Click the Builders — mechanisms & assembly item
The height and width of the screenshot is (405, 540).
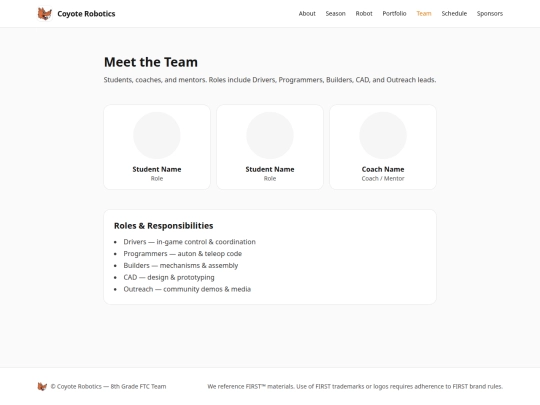(x=181, y=266)
